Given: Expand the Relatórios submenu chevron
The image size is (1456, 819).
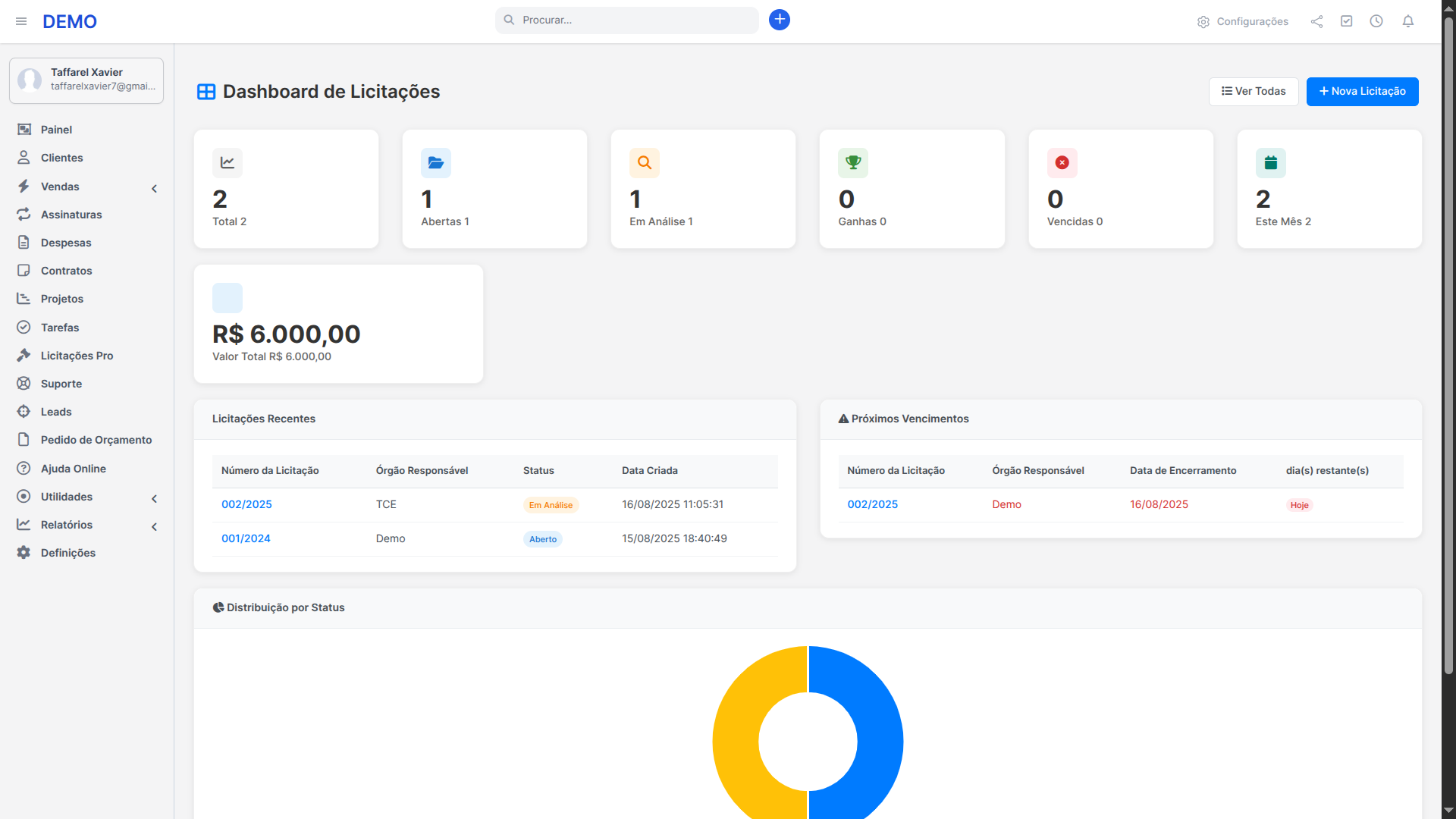Looking at the screenshot, I should pos(155,526).
